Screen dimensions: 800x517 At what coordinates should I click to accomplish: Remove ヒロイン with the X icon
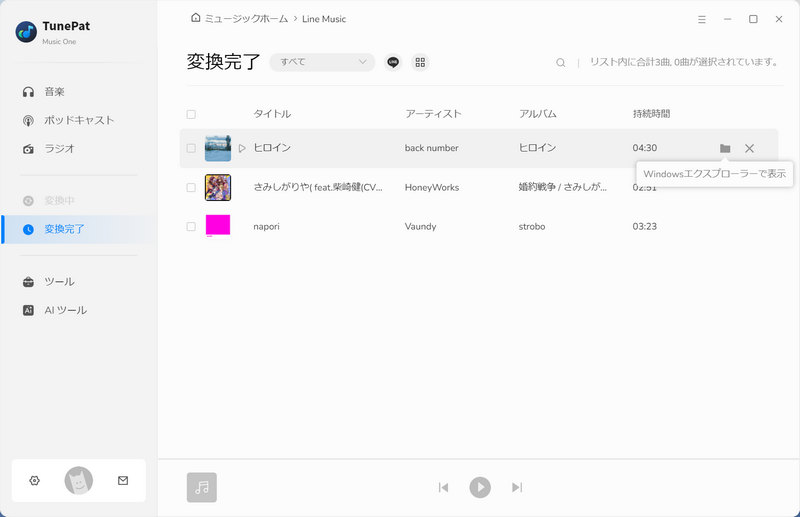(x=749, y=149)
